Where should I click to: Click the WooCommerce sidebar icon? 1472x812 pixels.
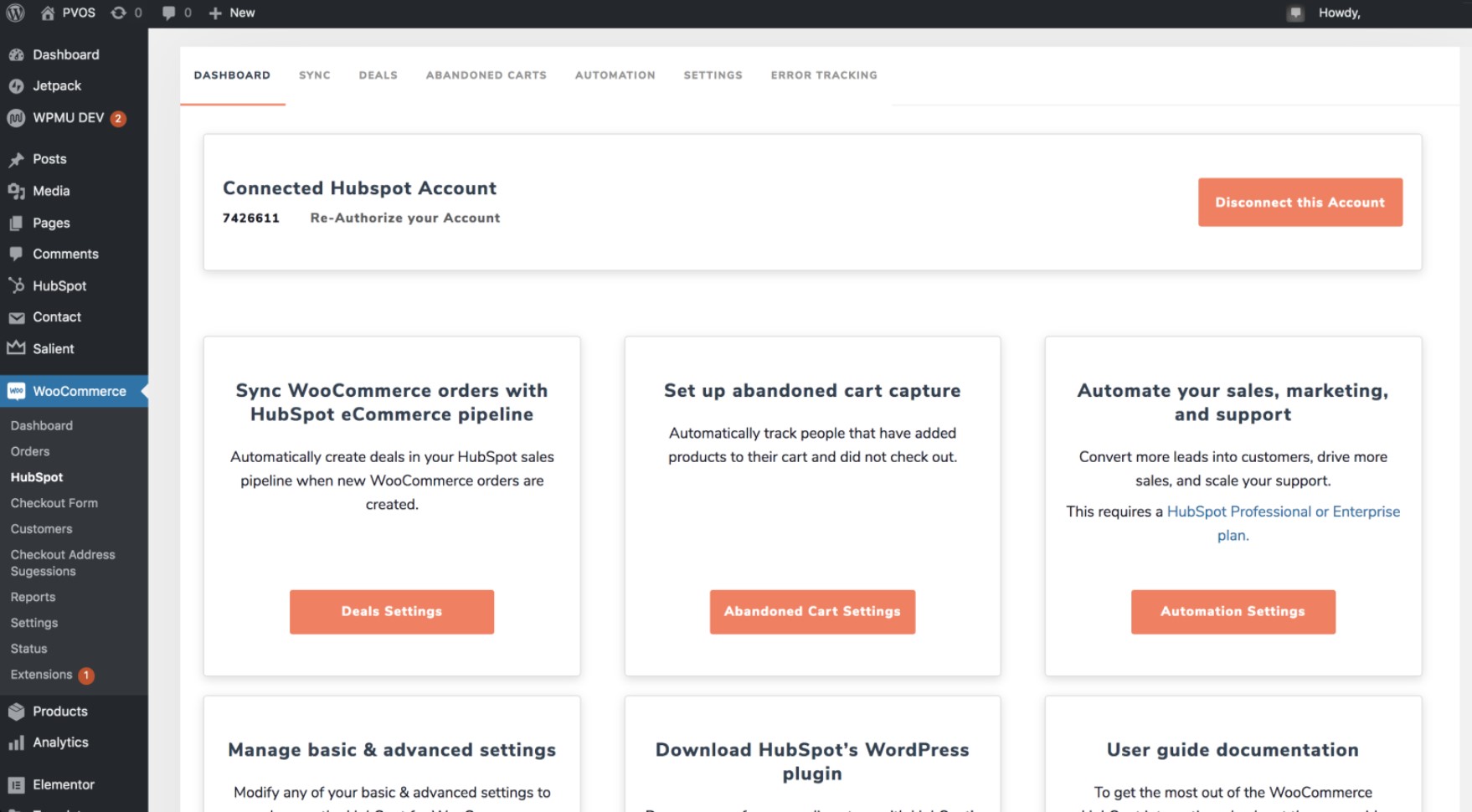(16, 390)
